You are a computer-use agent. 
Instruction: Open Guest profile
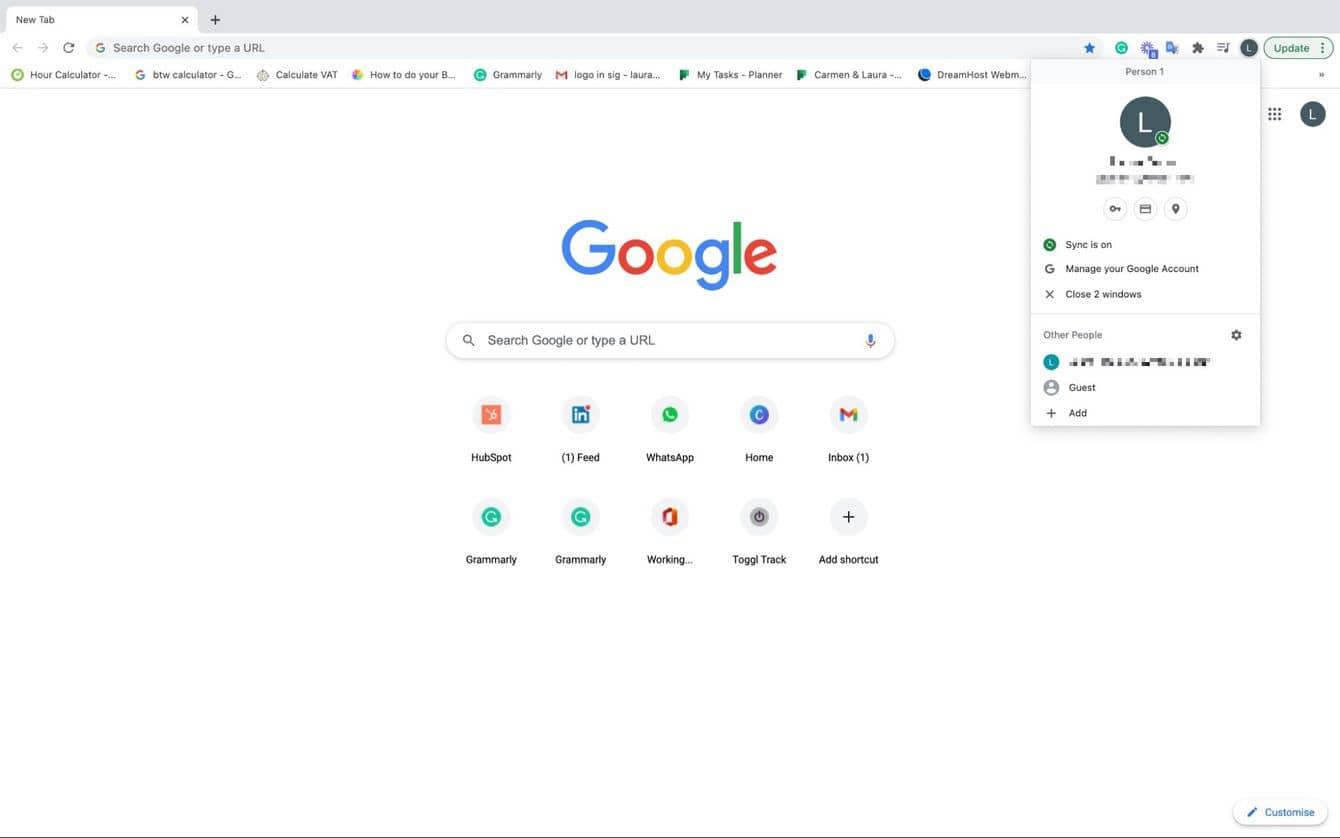pyautogui.click(x=1145, y=387)
